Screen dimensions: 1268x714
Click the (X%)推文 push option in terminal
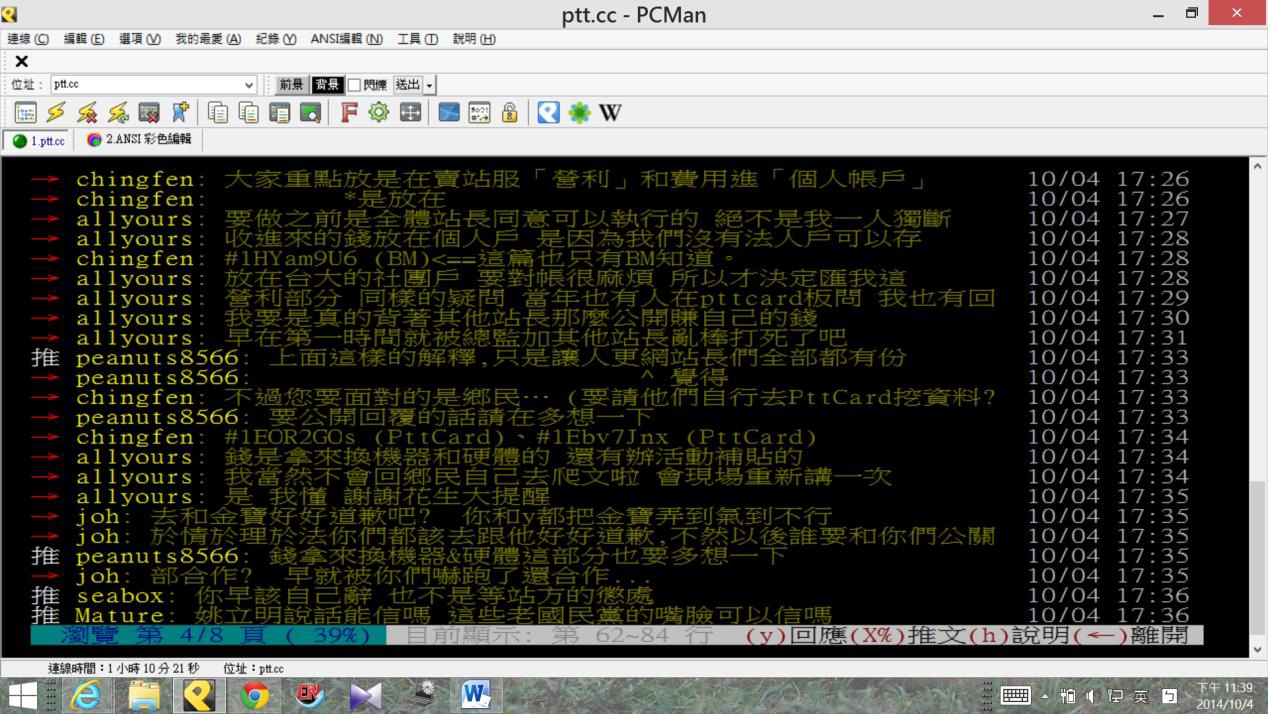point(908,635)
